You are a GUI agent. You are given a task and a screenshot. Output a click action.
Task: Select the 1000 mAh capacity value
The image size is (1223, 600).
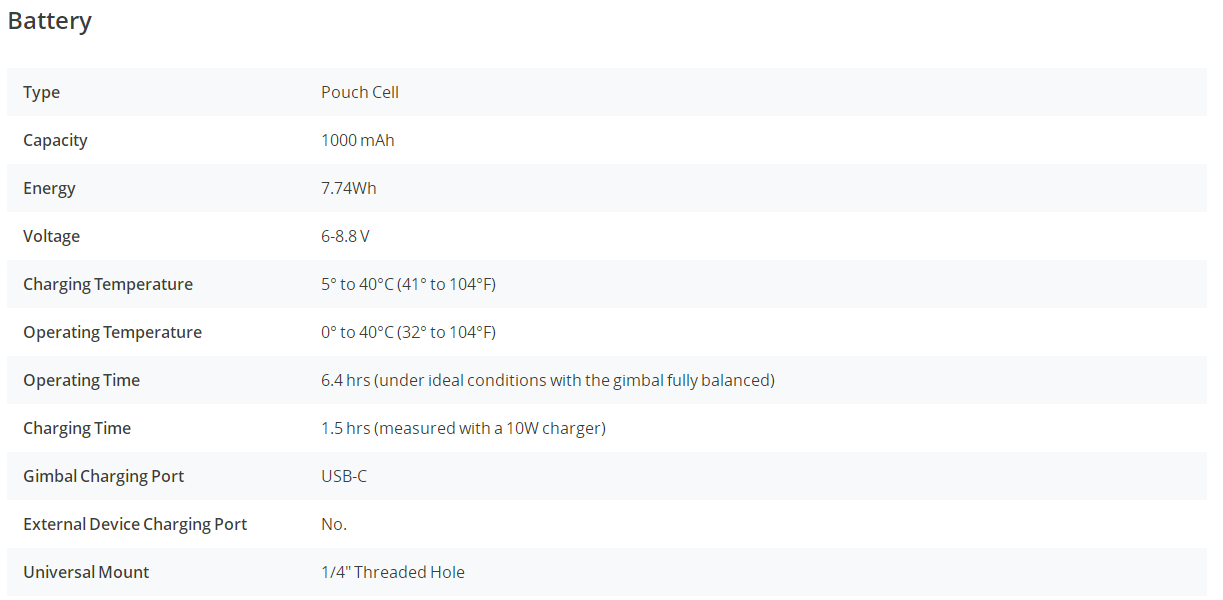click(x=358, y=140)
